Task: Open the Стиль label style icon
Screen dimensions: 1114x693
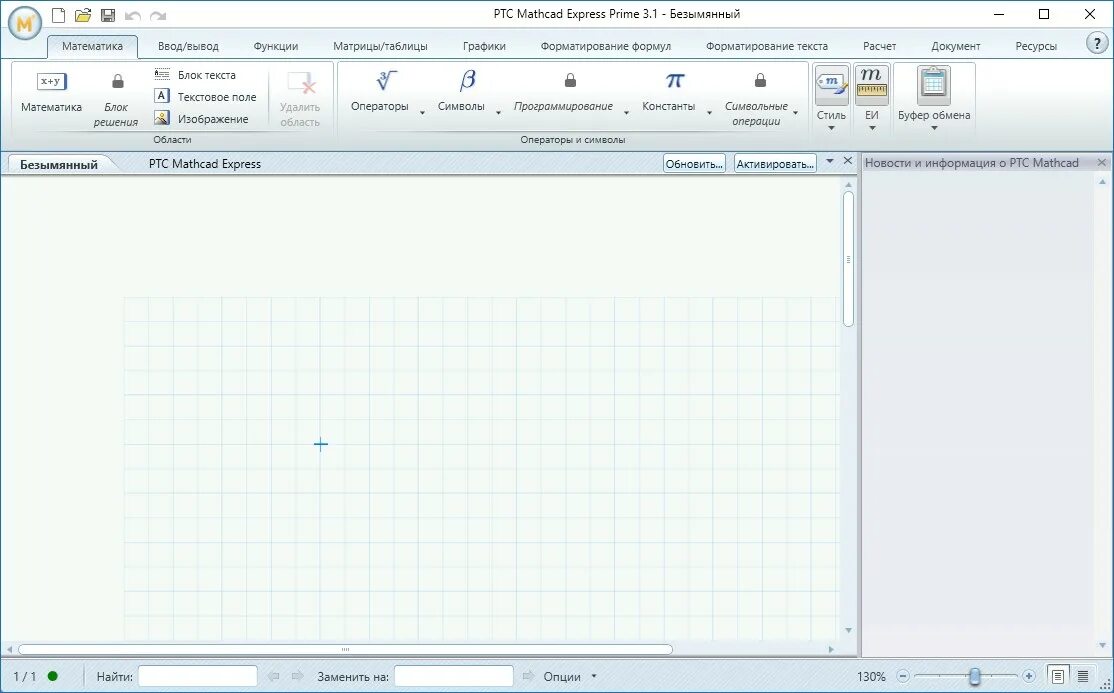Action: tap(831, 85)
